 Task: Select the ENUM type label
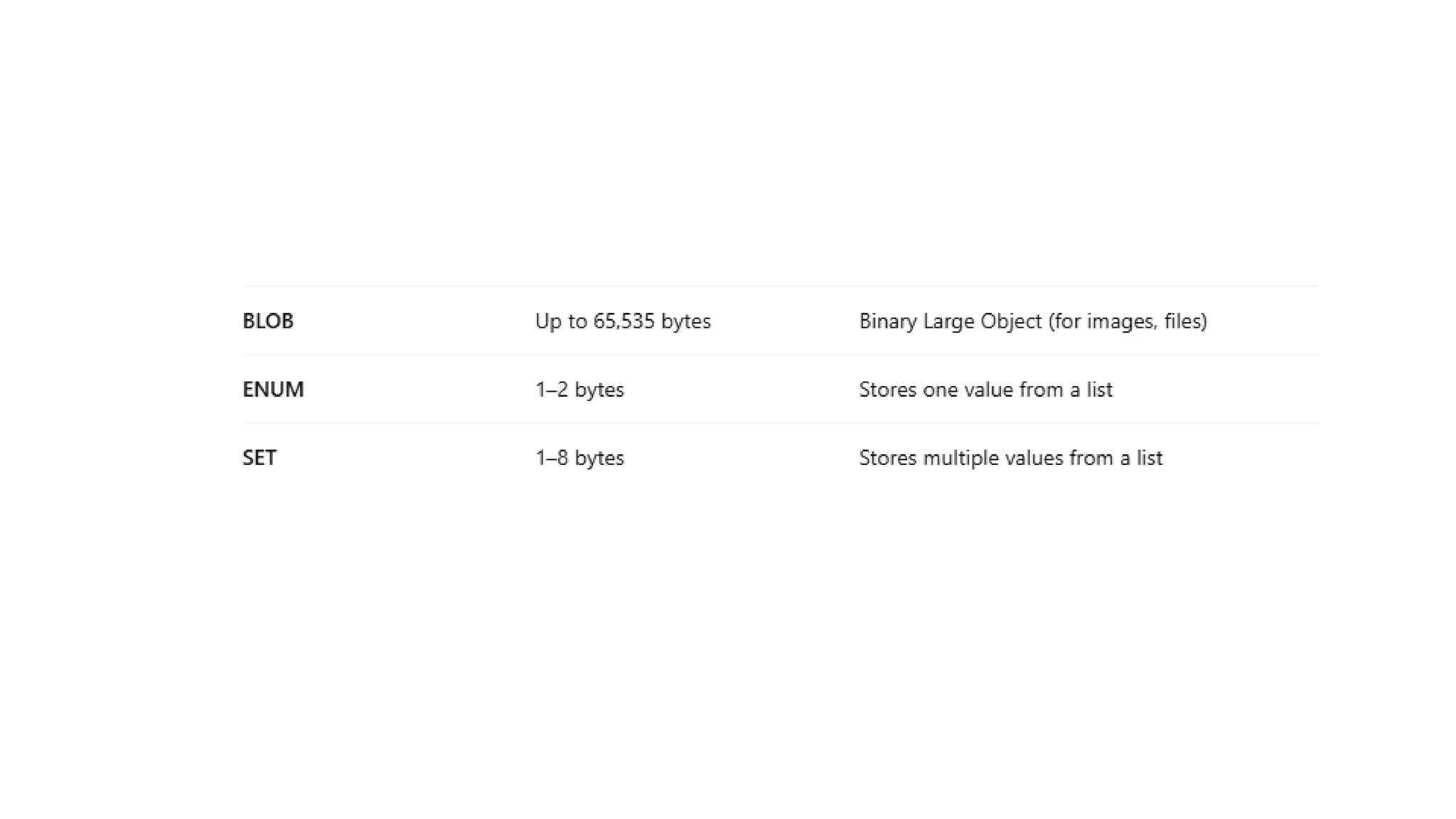[273, 390]
